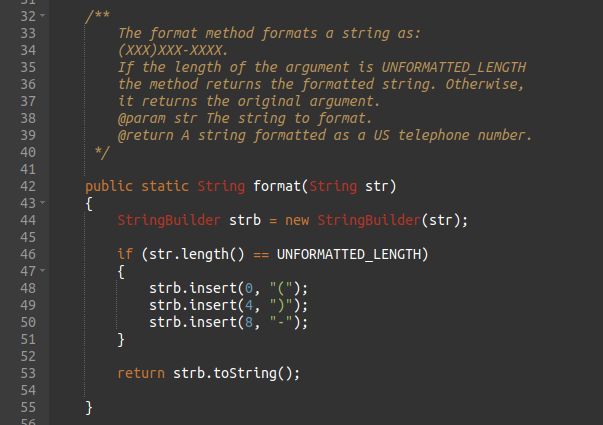Viewport: 603px width, 425px height.
Task: Place cursor on the UNFORMATTED_LENGTH constant in if condition
Action: pyautogui.click(x=351, y=254)
